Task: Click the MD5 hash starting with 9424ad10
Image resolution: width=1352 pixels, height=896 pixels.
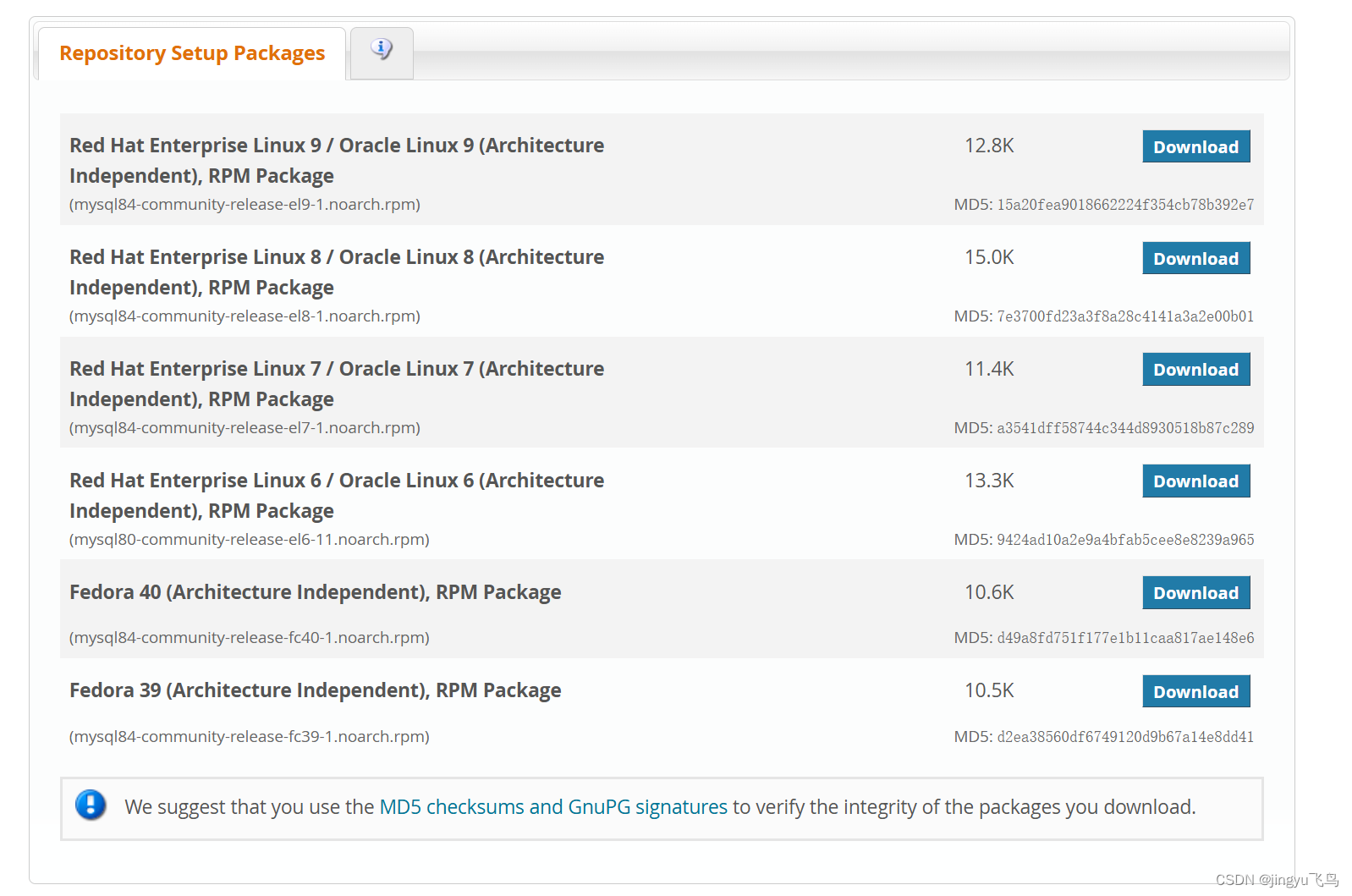Action: click(x=1125, y=539)
